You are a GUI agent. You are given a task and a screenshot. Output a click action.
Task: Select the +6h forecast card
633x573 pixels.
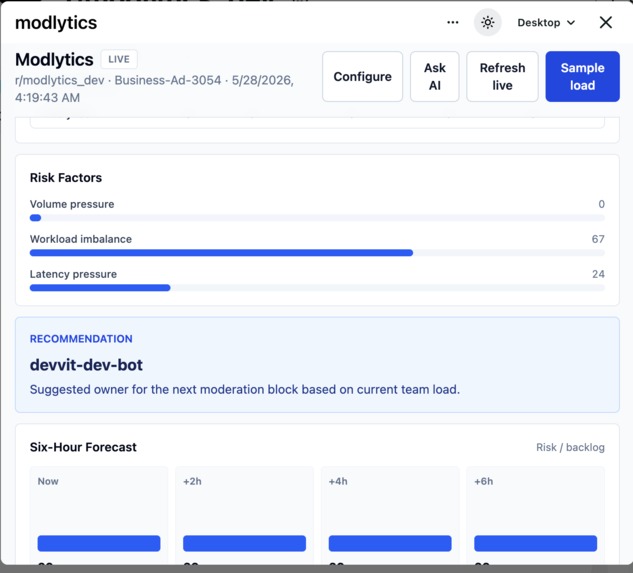click(x=535, y=515)
